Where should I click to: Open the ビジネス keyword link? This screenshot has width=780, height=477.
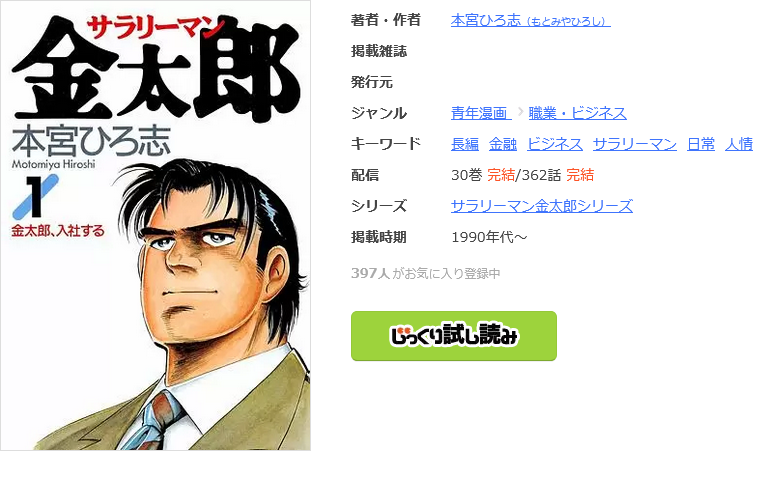[x=555, y=144]
